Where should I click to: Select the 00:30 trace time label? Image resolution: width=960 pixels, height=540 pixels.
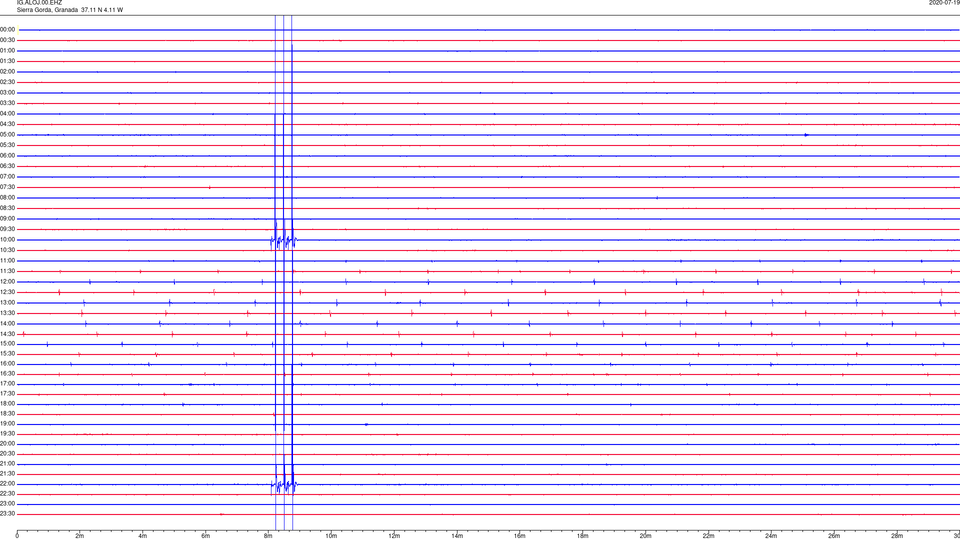click(7, 40)
